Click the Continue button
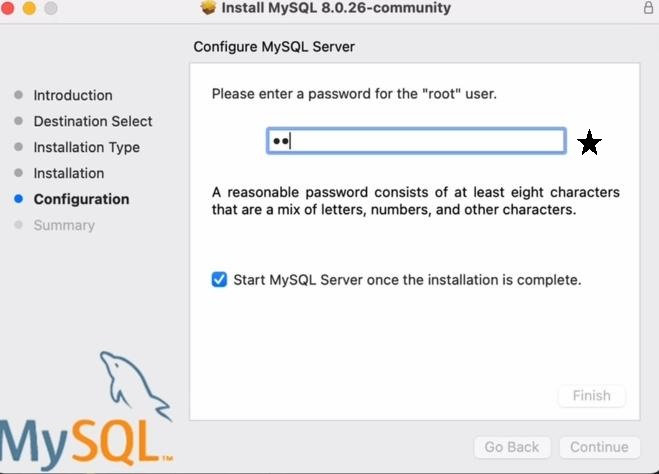The height and width of the screenshot is (474, 659). click(x=599, y=447)
